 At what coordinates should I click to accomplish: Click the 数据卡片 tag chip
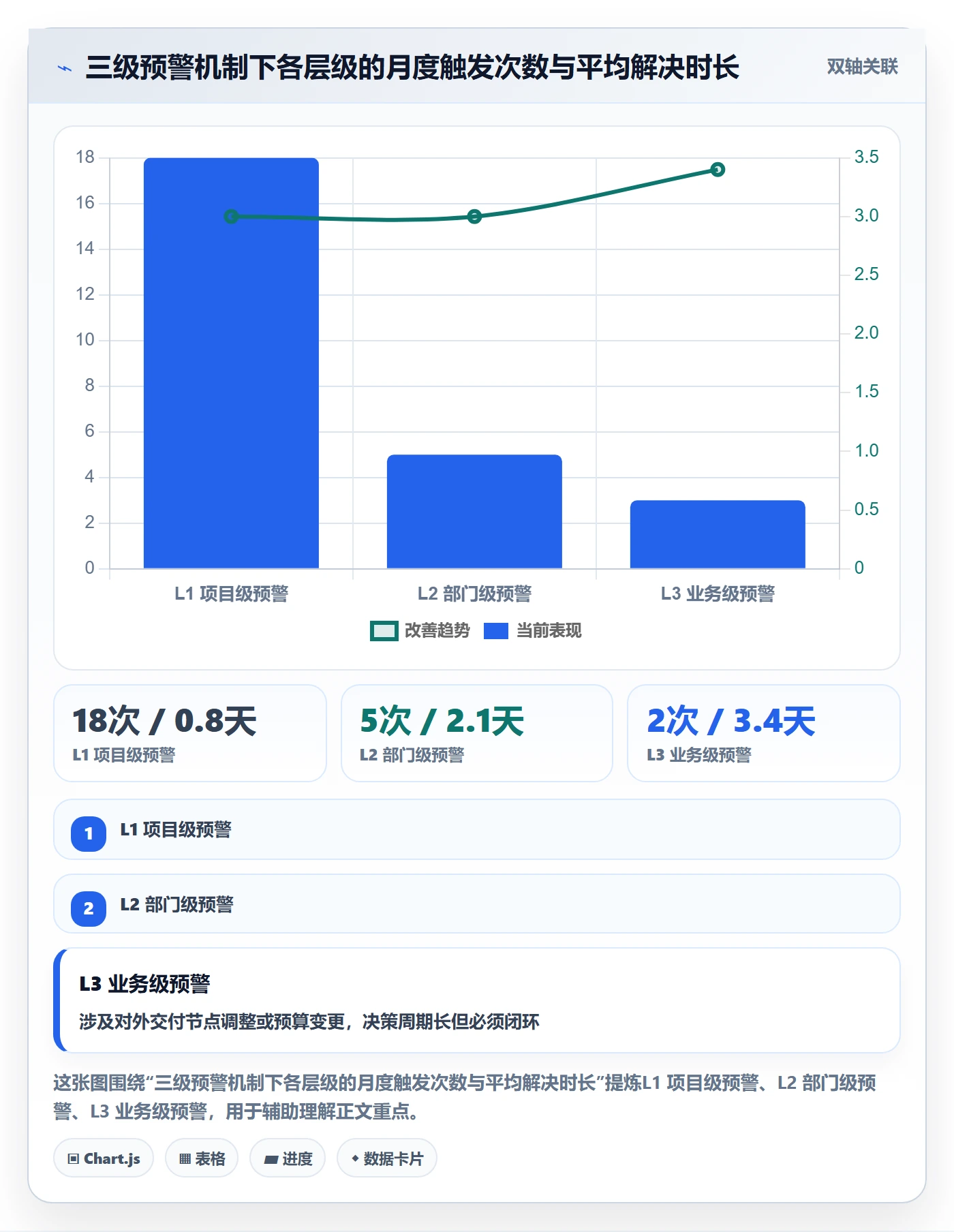[x=387, y=1158]
